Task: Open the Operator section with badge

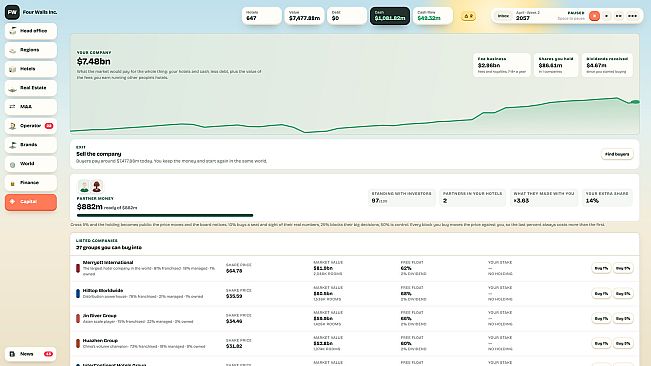Action: coord(31,126)
